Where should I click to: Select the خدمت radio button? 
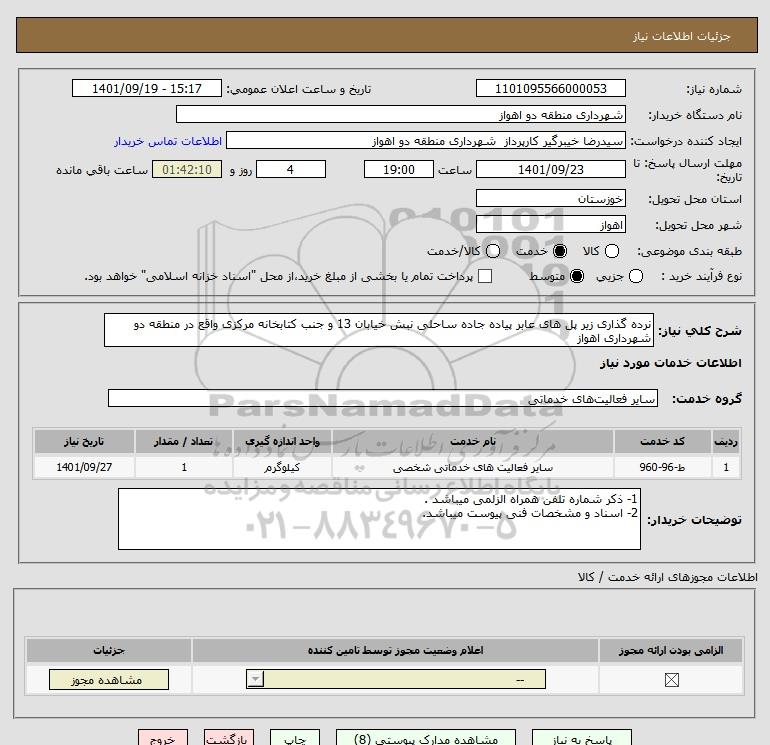[x=559, y=251]
